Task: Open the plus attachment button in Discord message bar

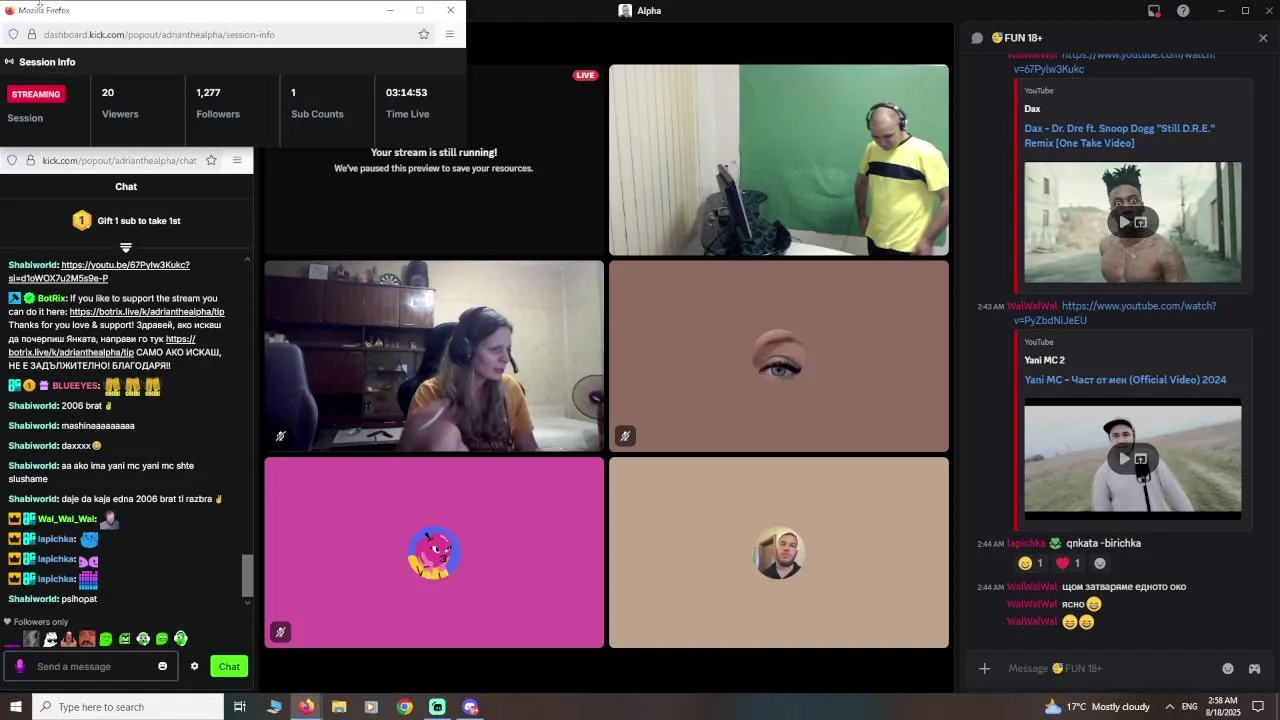Action: (984, 668)
